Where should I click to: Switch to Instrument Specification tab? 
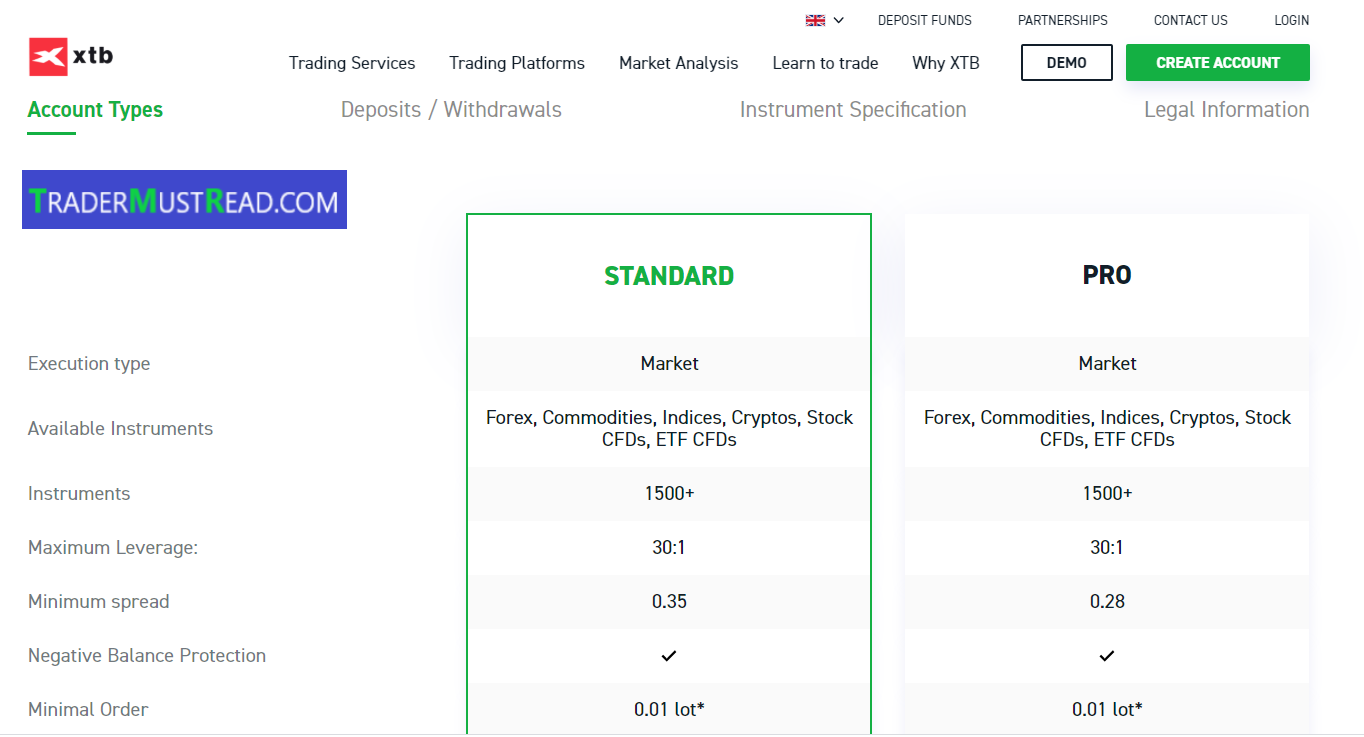point(853,110)
